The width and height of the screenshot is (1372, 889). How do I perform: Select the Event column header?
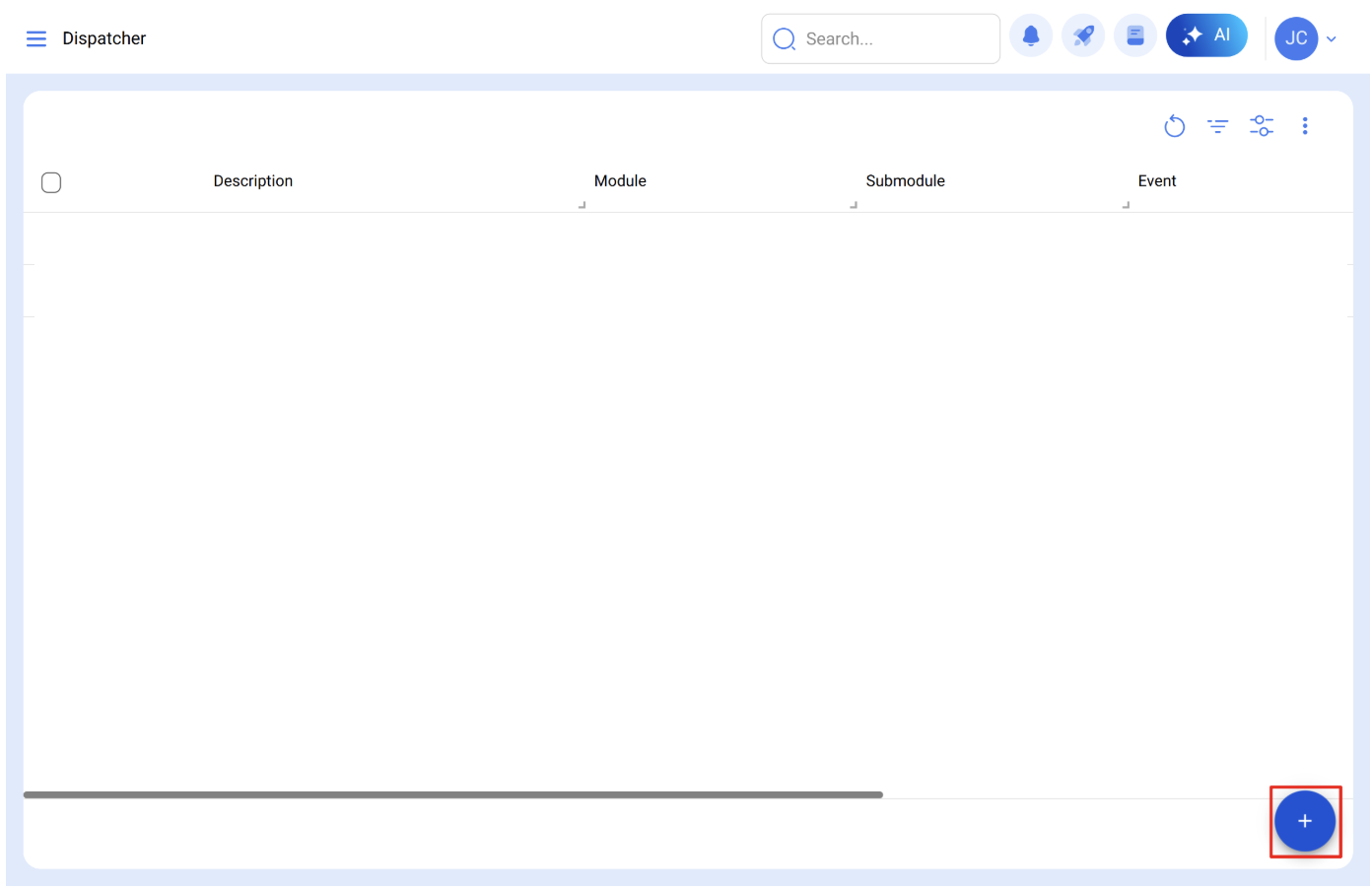coord(1157,181)
